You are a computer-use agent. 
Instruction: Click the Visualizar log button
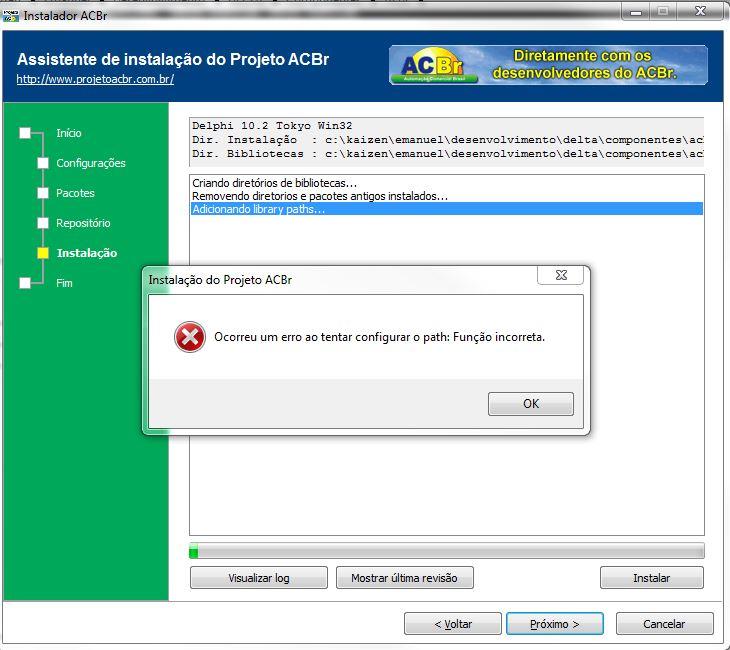click(259, 578)
